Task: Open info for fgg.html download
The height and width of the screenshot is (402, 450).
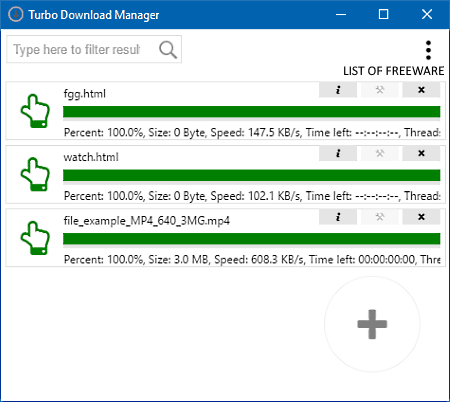Action: (338, 90)
